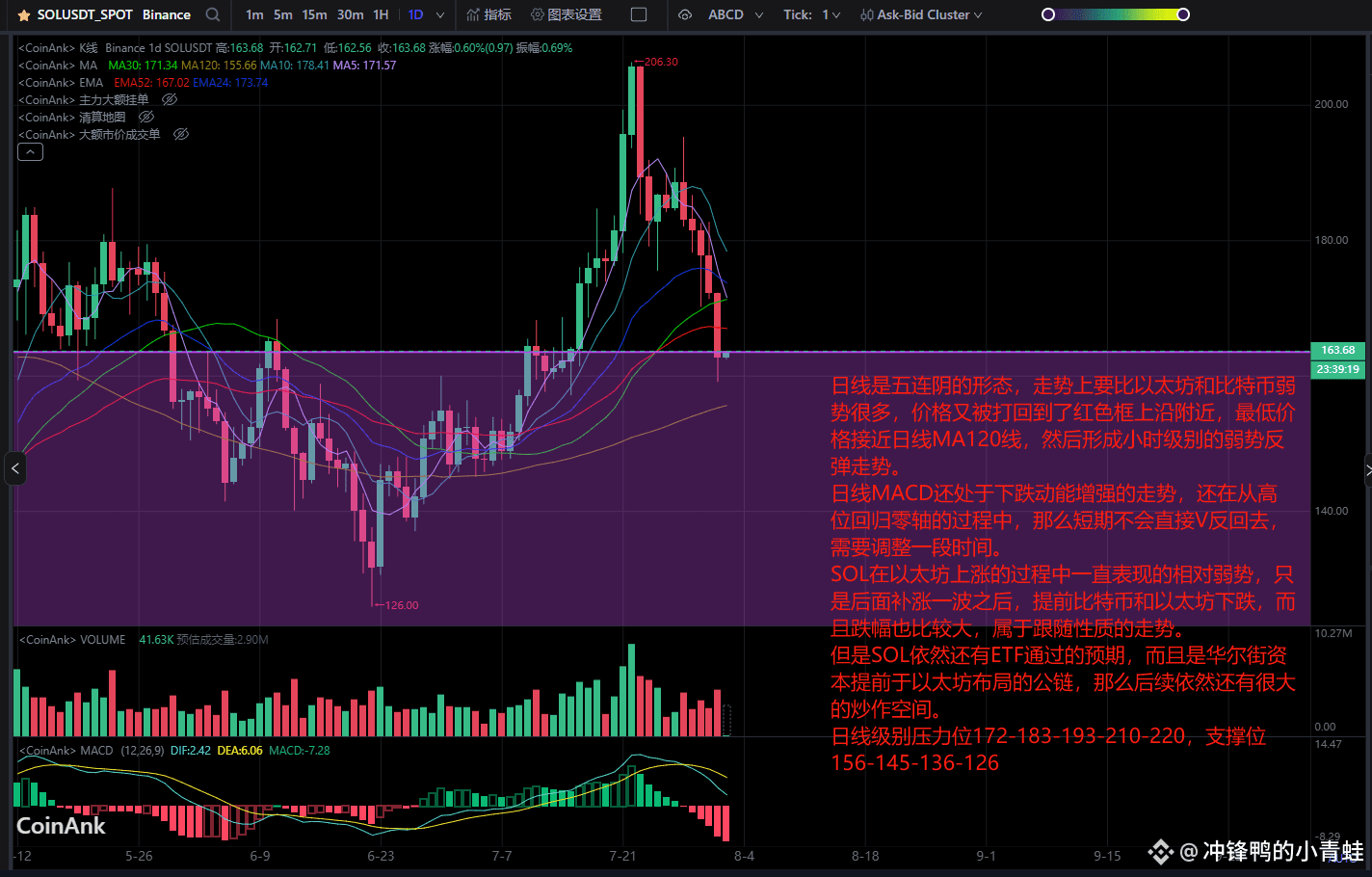Screen dimensions: 1372x877
Task: Click the EMA indicator legend row
Action: [144, 82]
